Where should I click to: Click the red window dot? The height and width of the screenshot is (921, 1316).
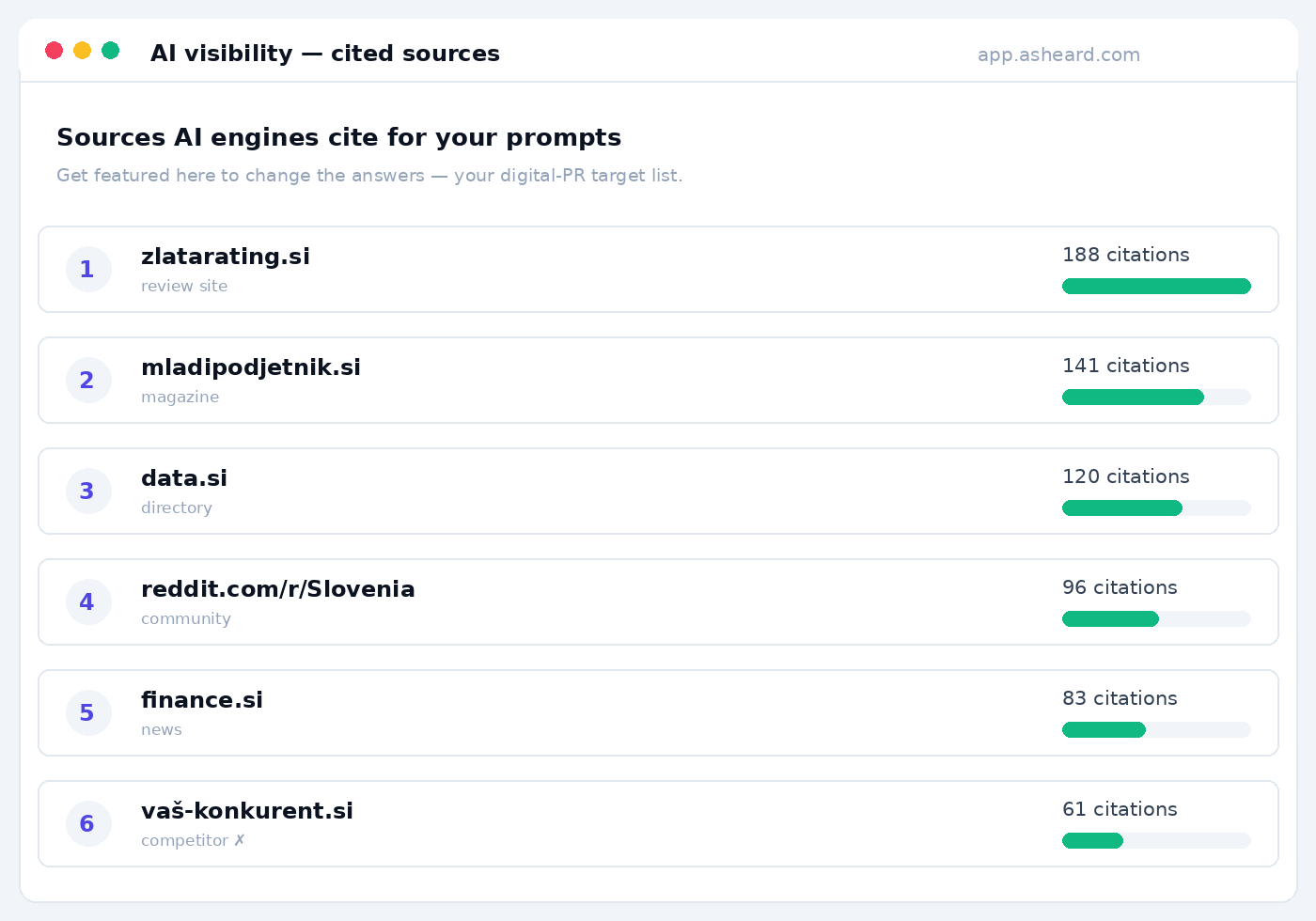55,51
